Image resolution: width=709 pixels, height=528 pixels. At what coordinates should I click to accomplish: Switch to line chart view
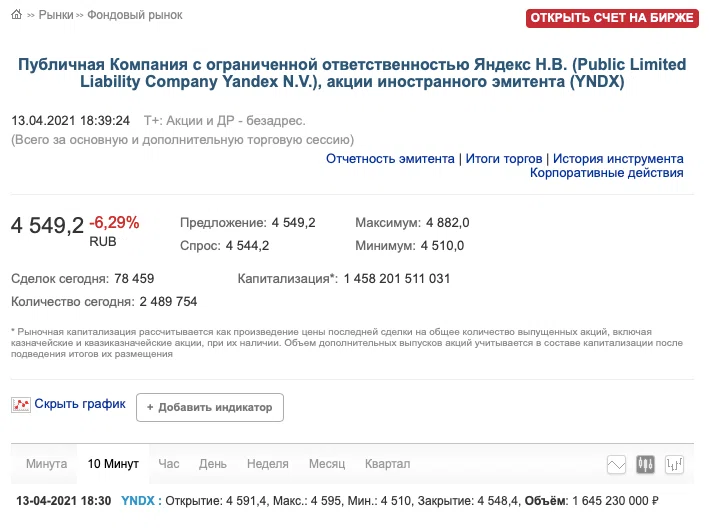[x=617, y=465]
